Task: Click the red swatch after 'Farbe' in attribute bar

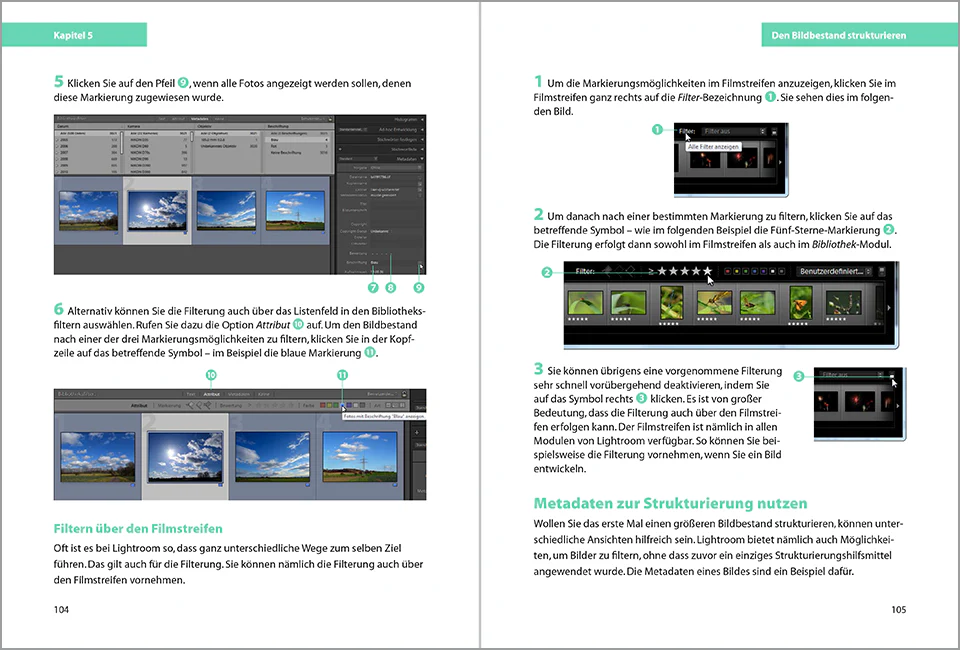Action: click(323, 405)
